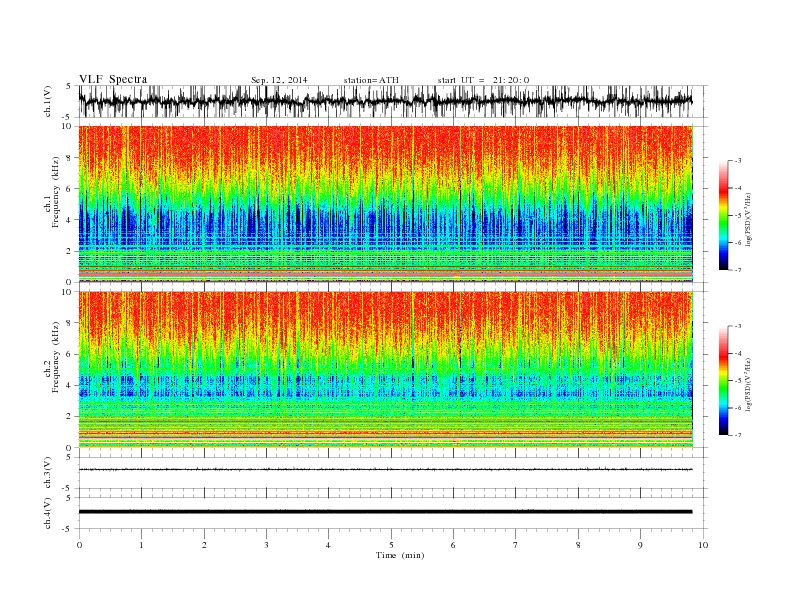Image resolution: width=792 pixels, height=612 pixels.
Task: Click the ch.2 spectrogram color scale bar
Action: point(723,381)
